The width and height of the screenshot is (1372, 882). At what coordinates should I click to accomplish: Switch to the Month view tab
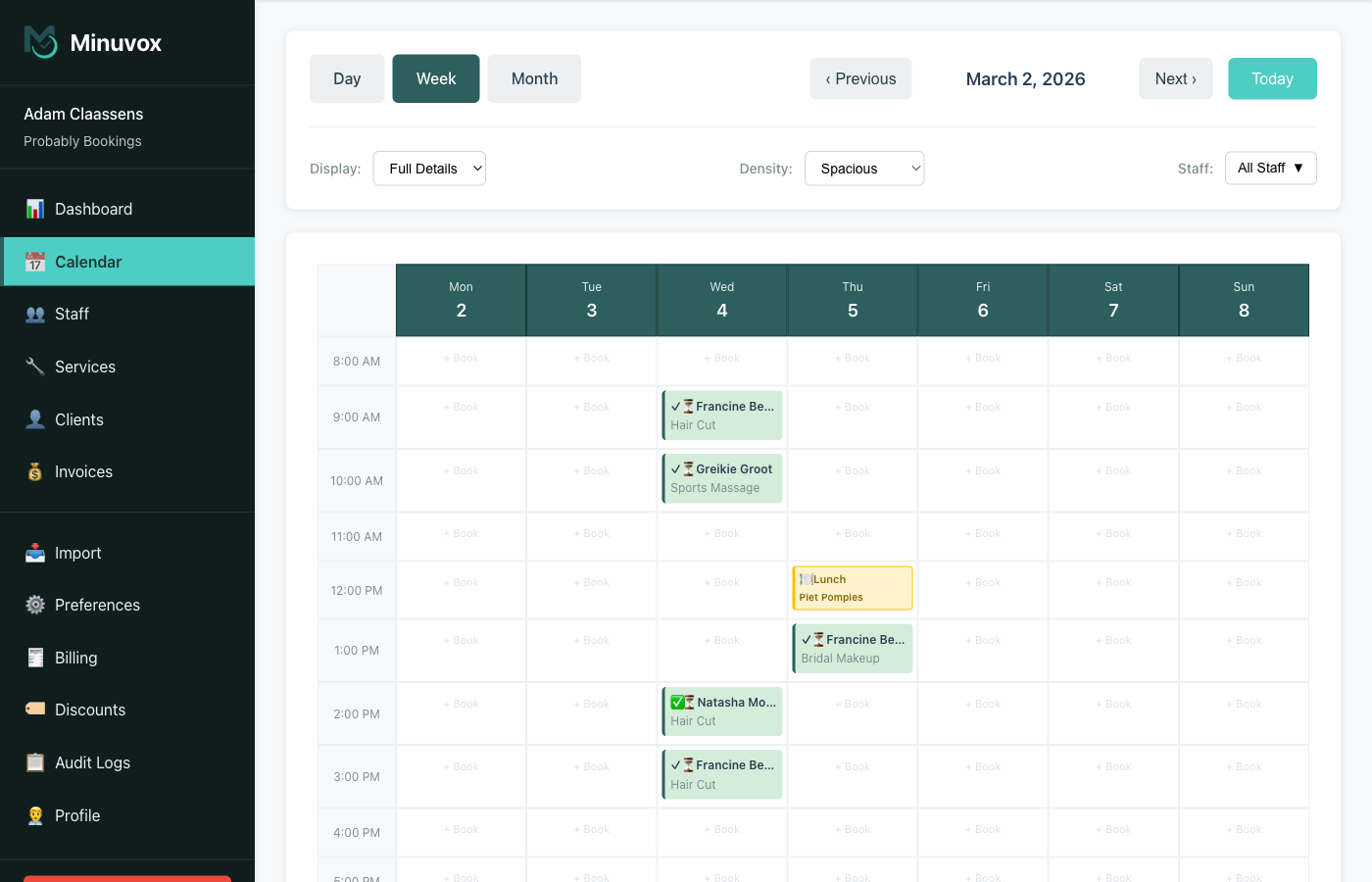pos(534,78)
